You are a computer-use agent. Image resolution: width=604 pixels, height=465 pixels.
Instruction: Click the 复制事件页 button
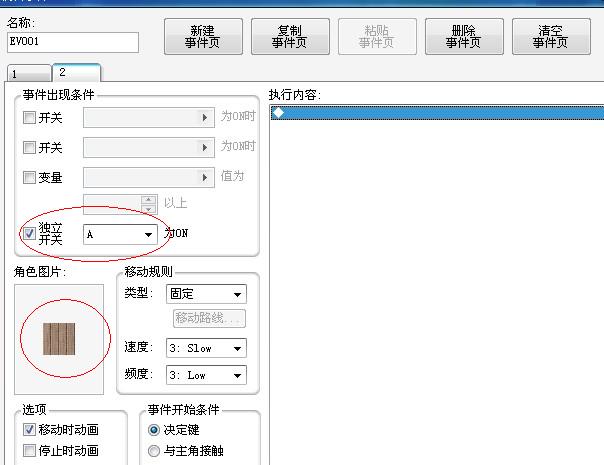290,37
